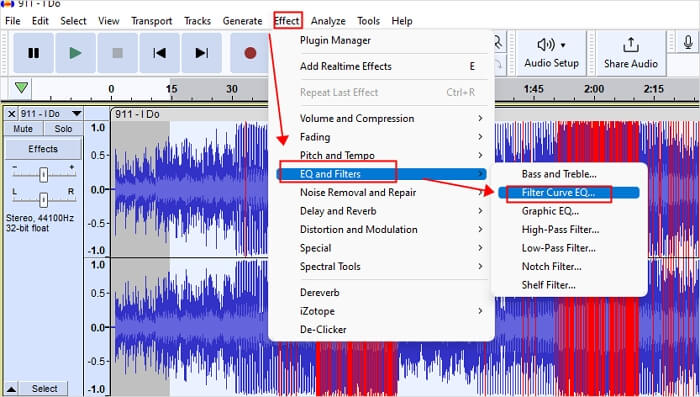Open the track Effects panel
The image size is (700, 397).
point(43,149)
